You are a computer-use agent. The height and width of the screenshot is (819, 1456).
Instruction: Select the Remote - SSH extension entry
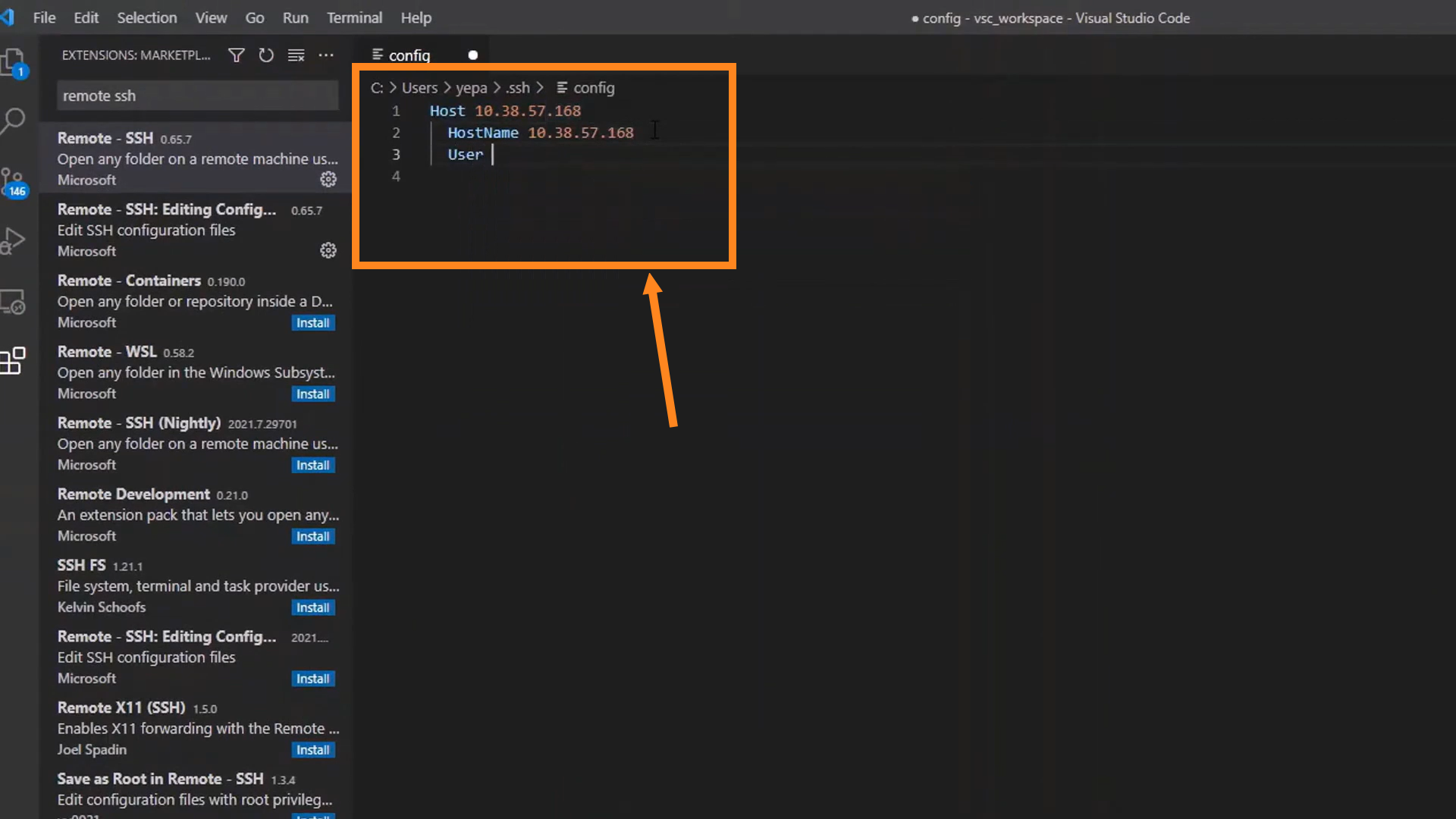196,158
